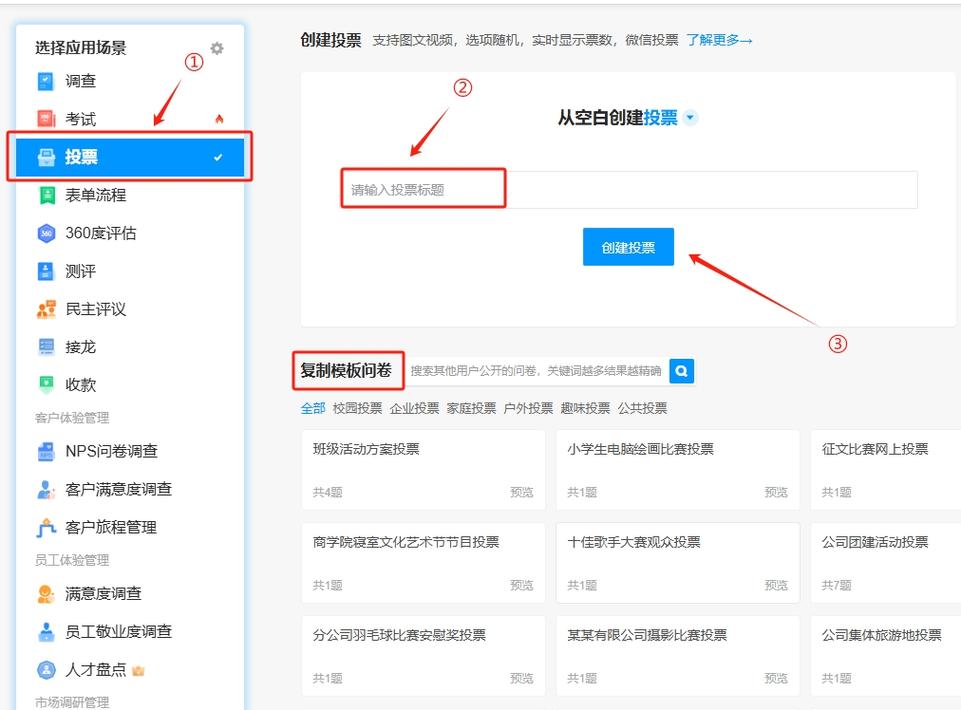Click the blue search magnifier icon
The width and height of the screenshot is (961, 710).
(681, 370)
